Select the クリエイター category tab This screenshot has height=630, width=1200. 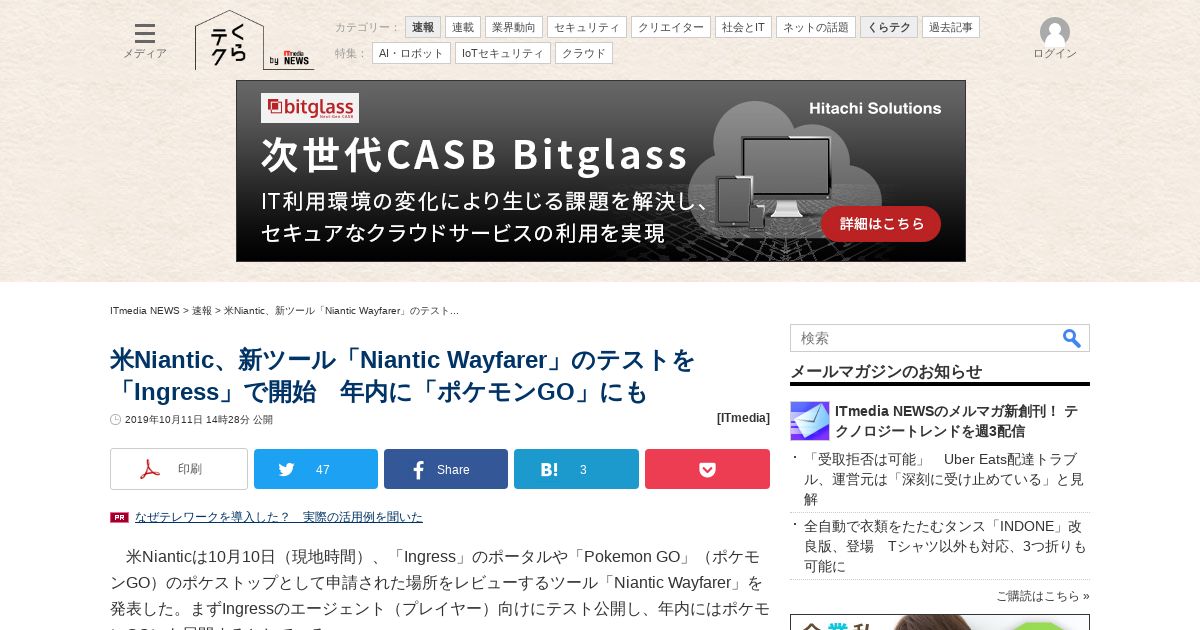671,27
